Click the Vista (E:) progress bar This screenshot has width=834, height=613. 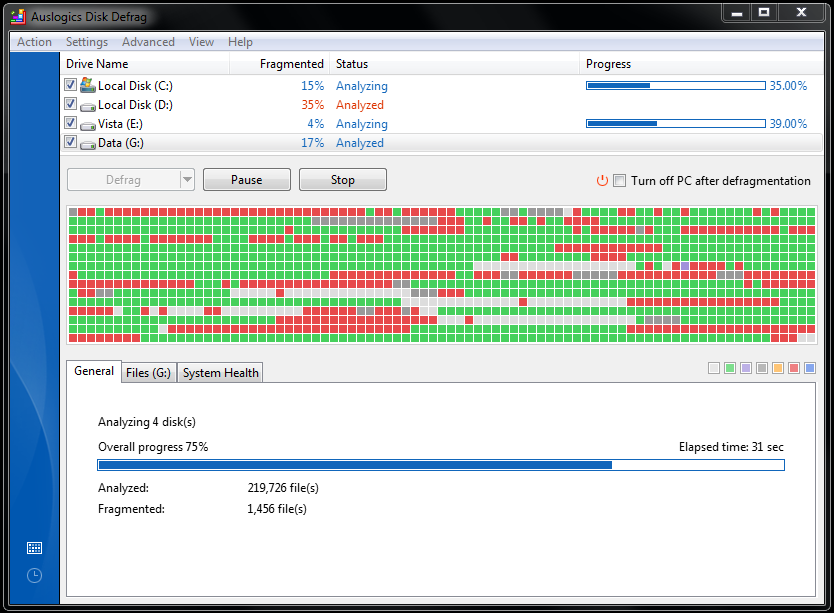pos(676,123)
